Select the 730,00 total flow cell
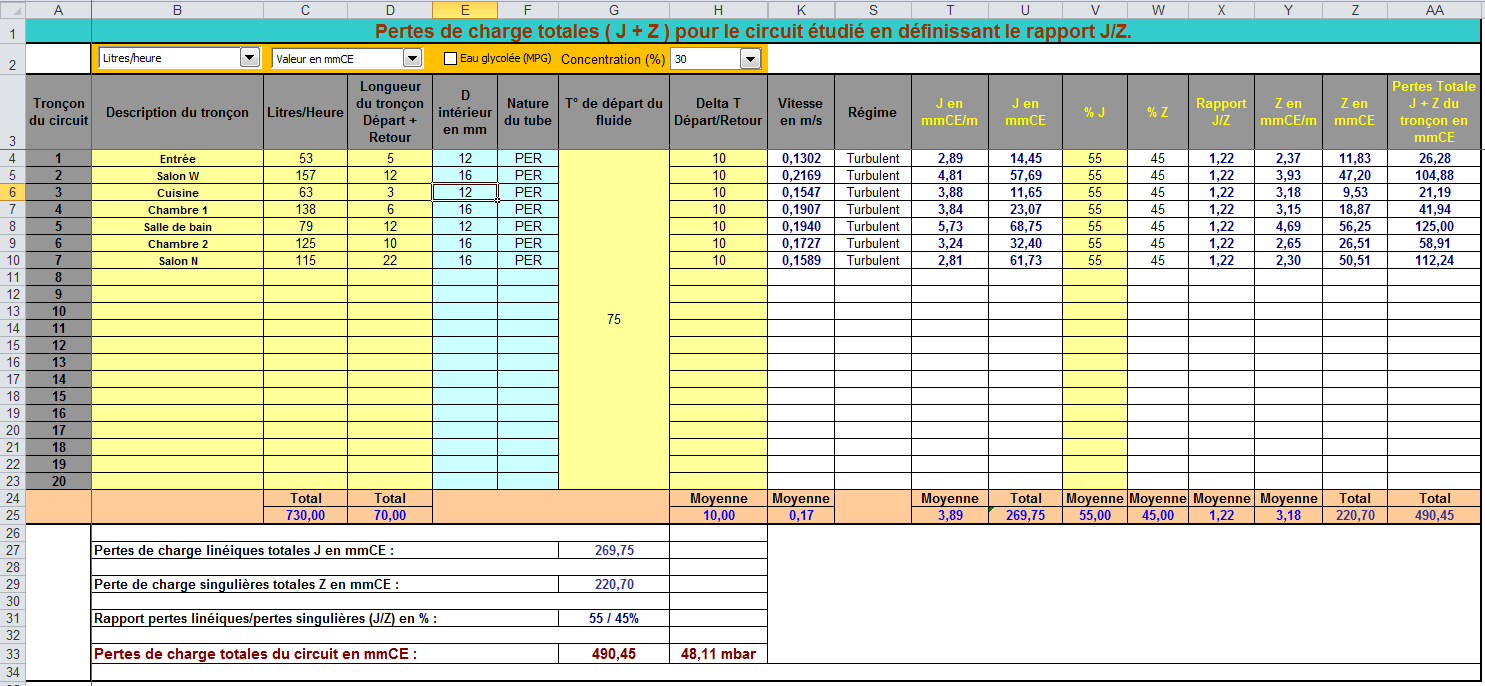The image size is (1485, 686). pos(305,515)
